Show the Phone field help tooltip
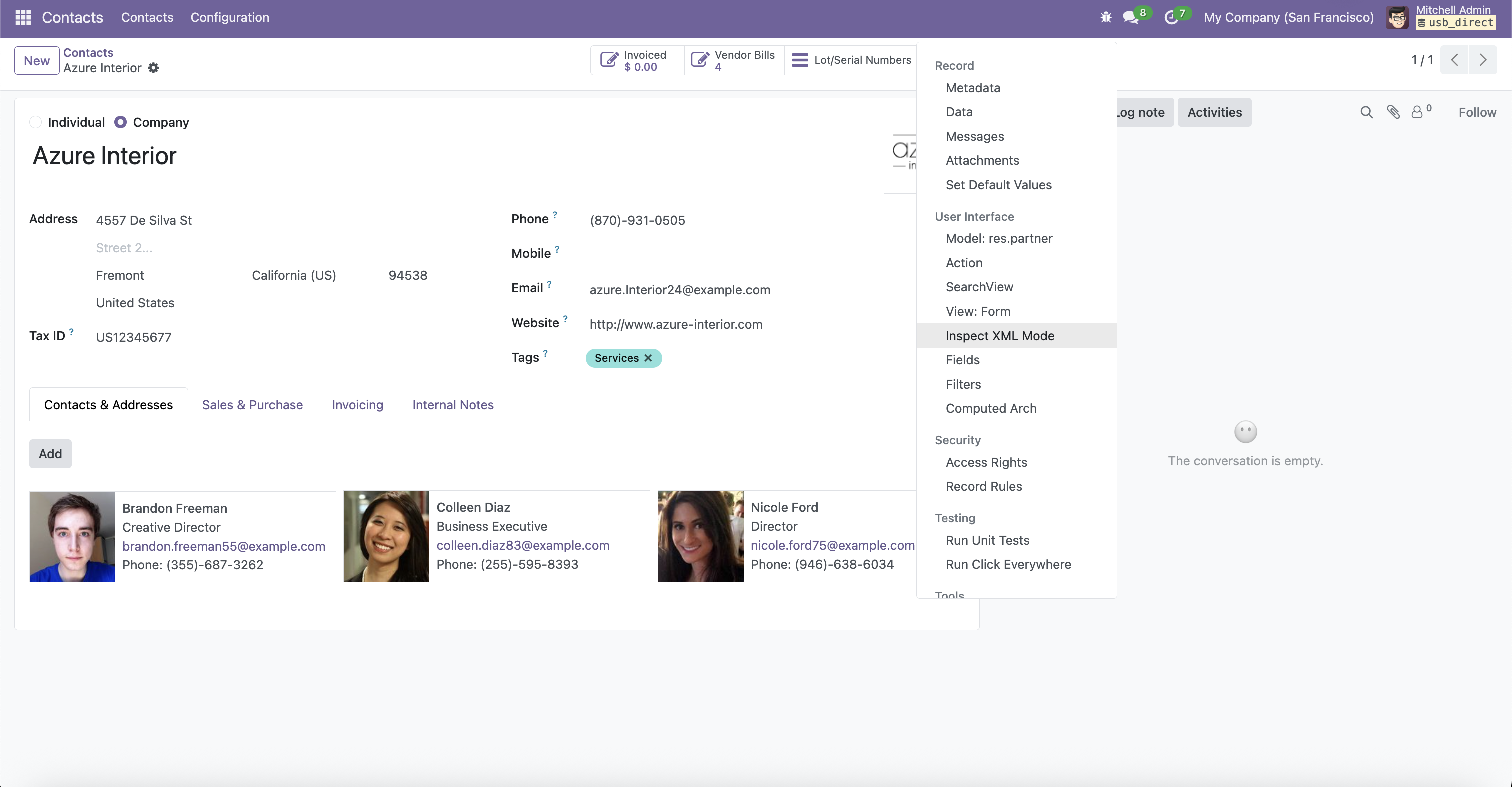1512x787 pixels. click(x=554, y=215)
